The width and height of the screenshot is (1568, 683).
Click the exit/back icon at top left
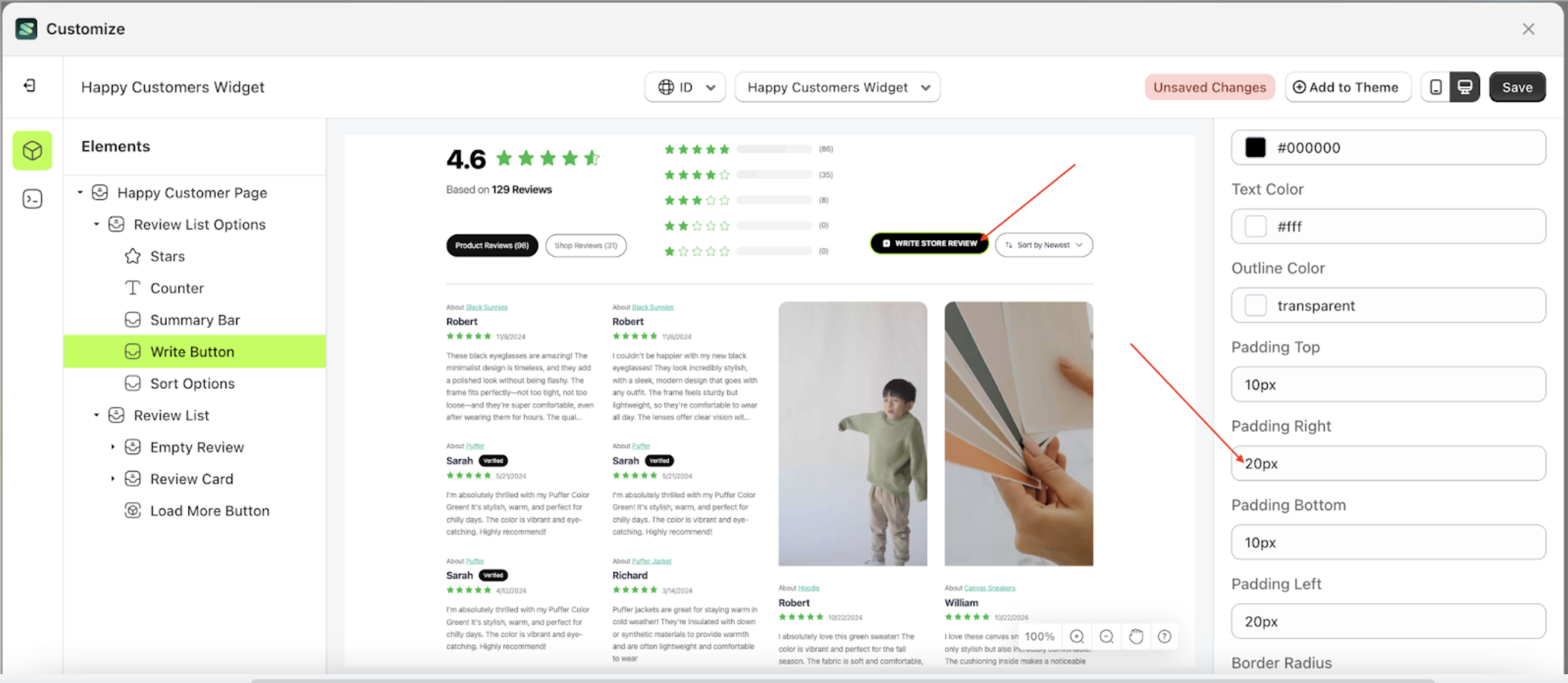pyautogui.click(x=30, y=86)
